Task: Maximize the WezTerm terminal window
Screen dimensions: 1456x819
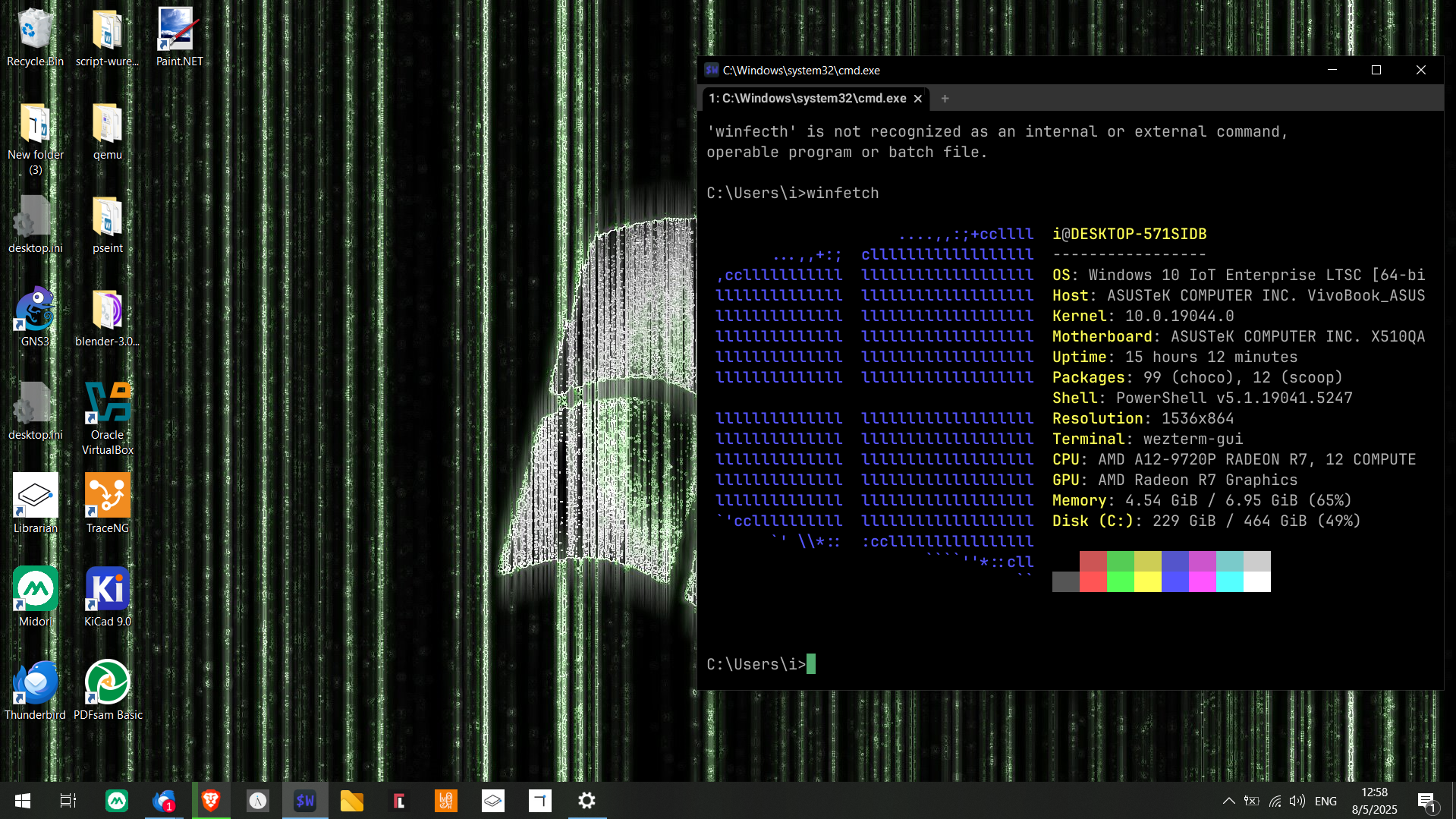Action: coord(1376,70)
